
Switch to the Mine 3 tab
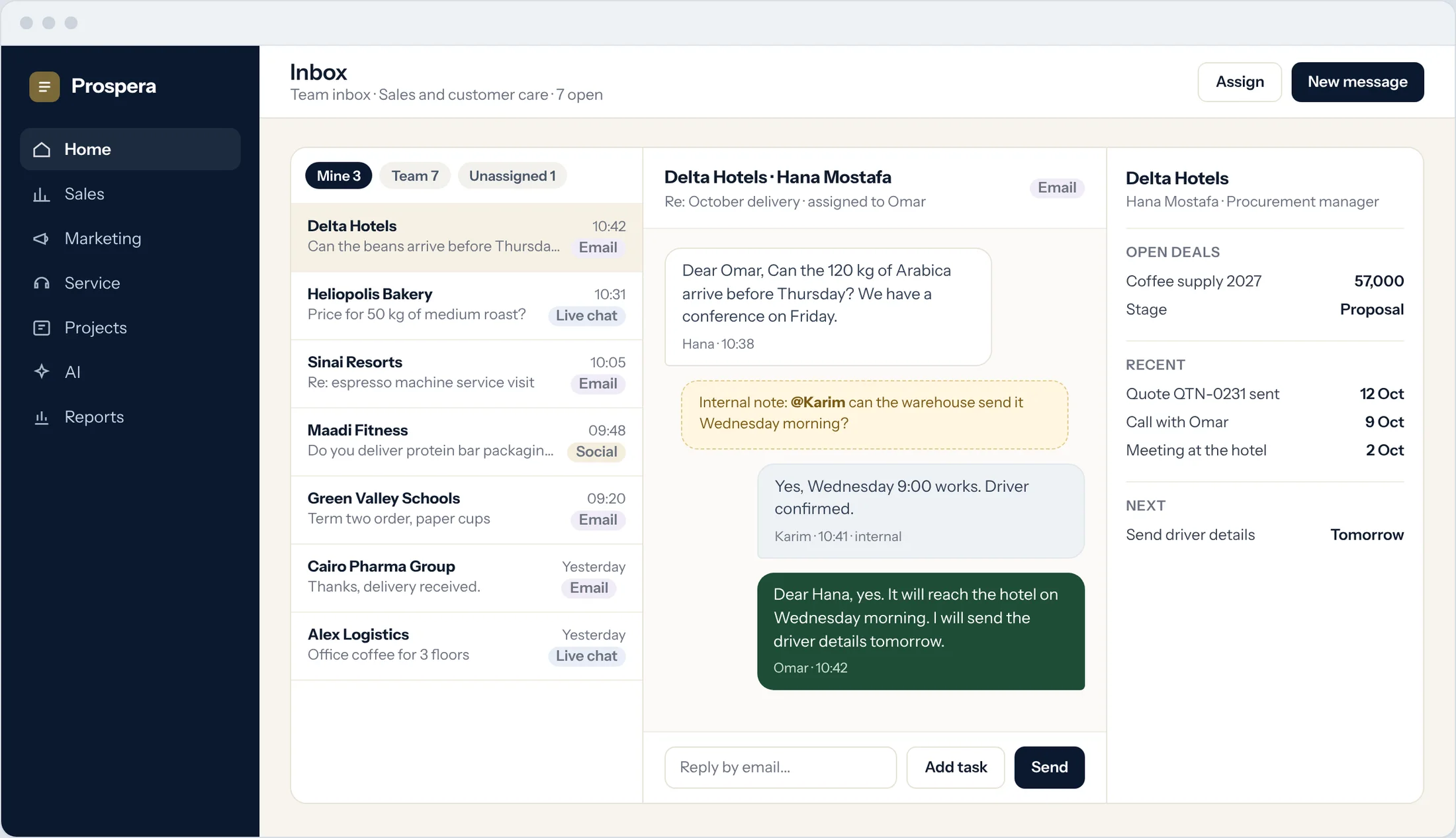click(x=338, y=176)
